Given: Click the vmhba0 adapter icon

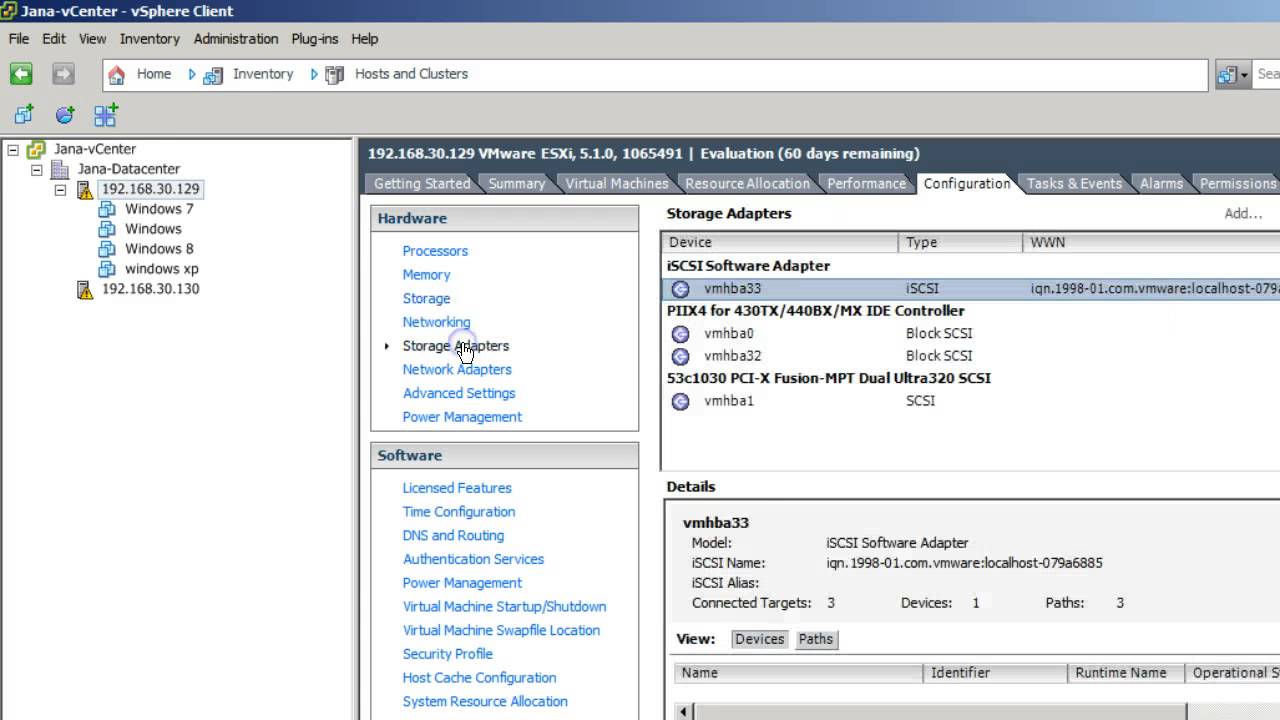Looking at the screenshot, I should (681, 334).
